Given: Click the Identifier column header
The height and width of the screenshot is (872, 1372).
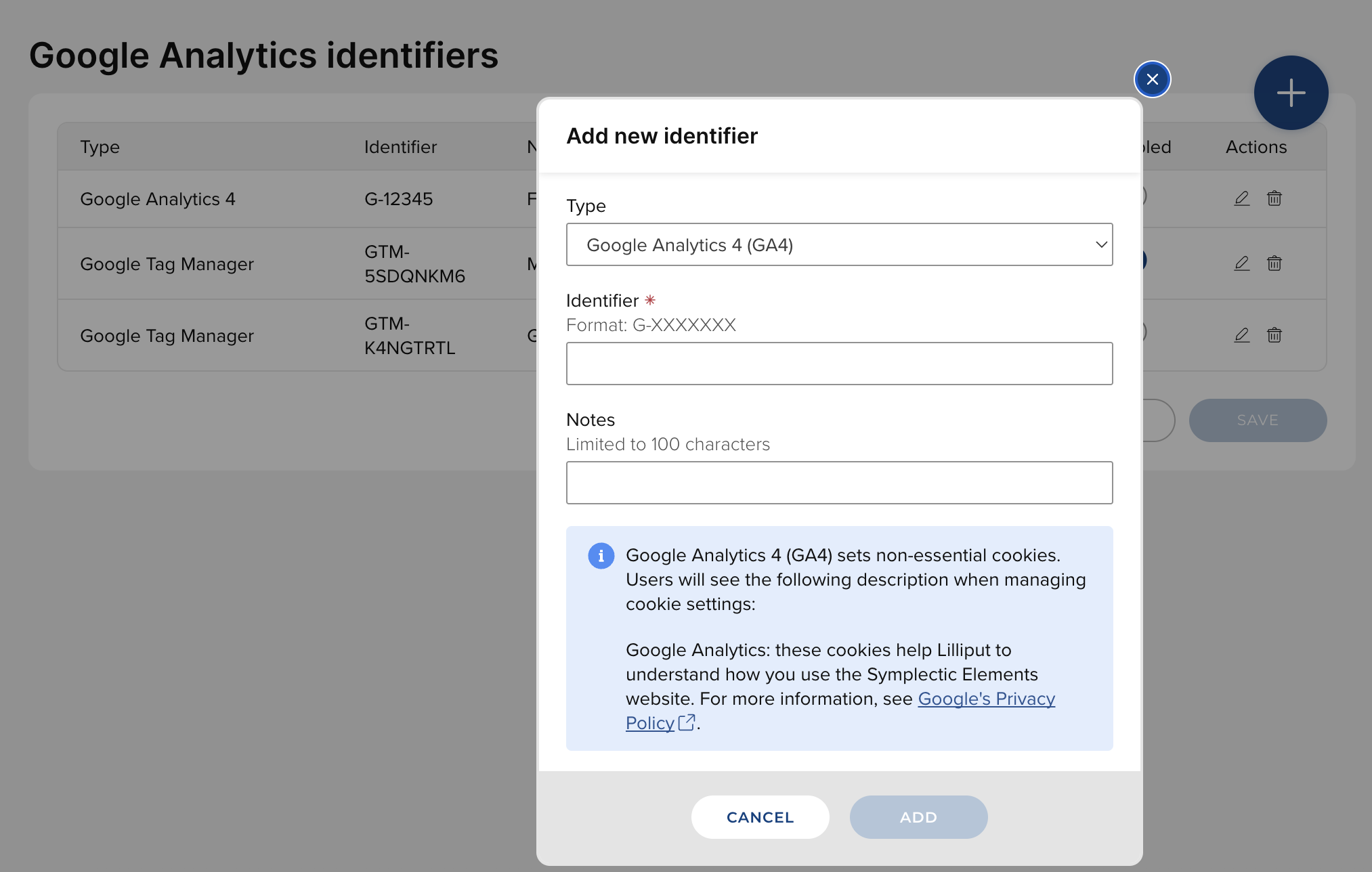Looking at the screenshot, I should click(400, 147).
